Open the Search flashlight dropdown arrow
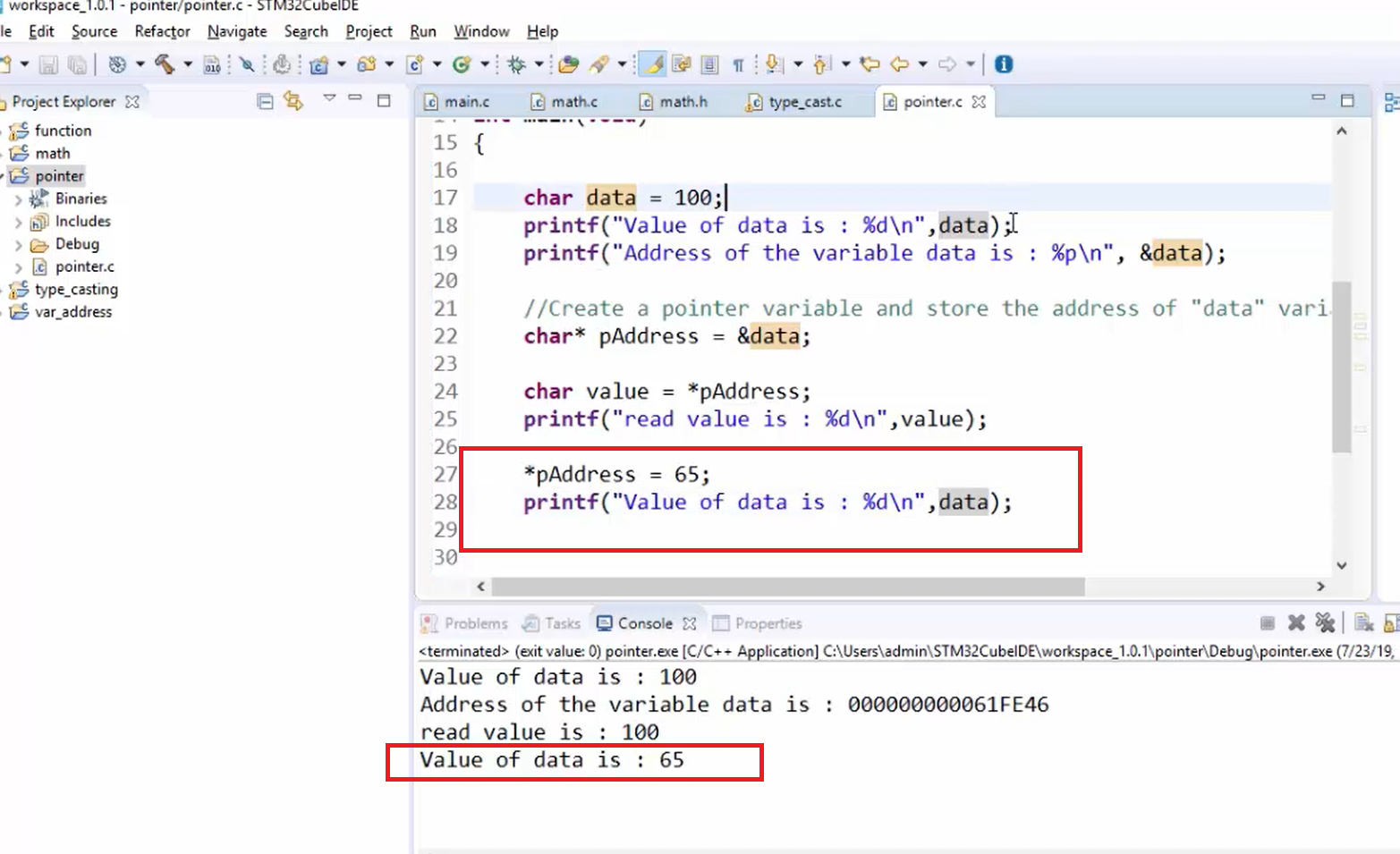Image resolution: width=1400 pixels, height=854 pixels. (622, 64)
